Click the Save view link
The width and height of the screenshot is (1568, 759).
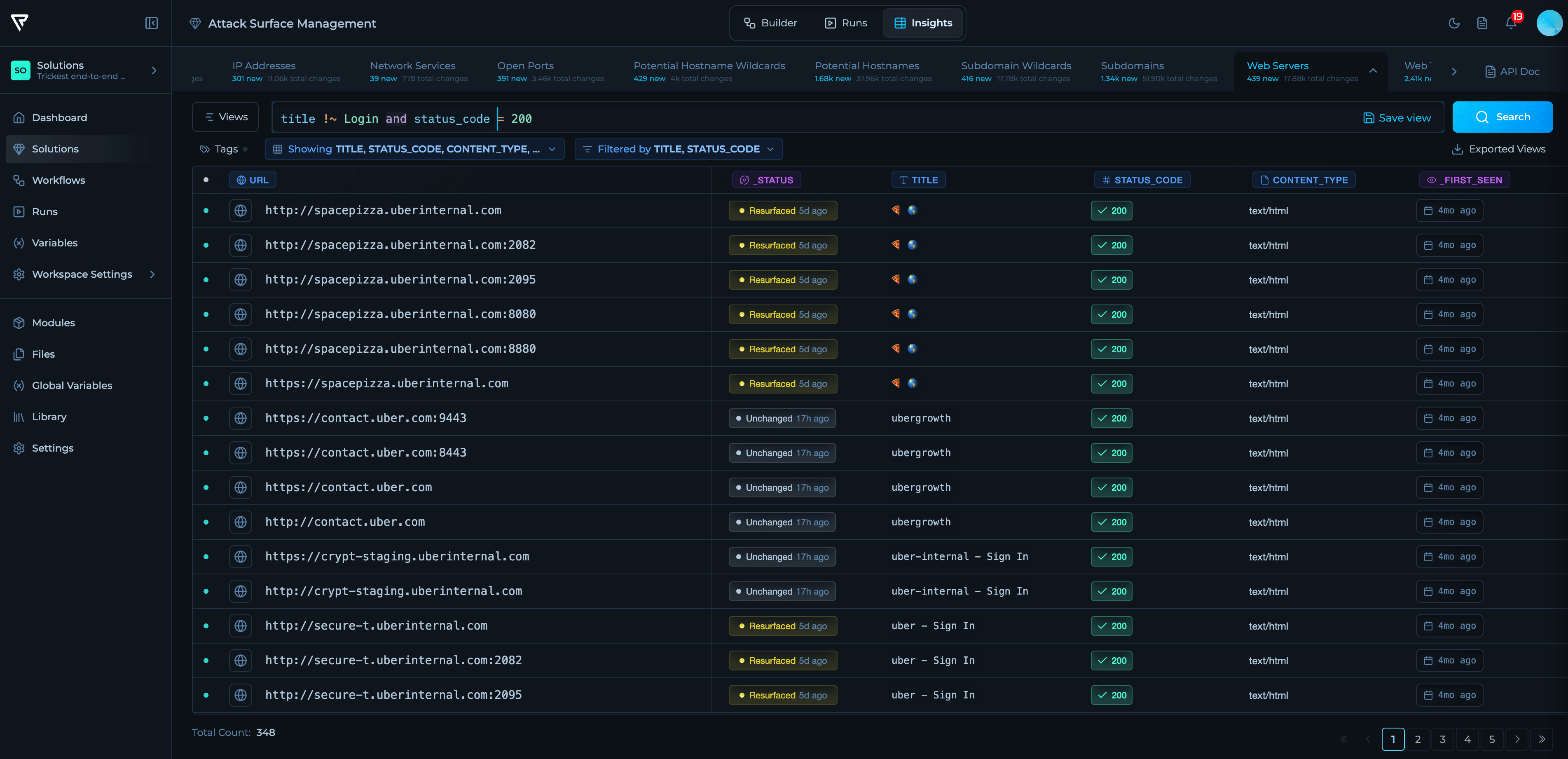click(1397, 118)
